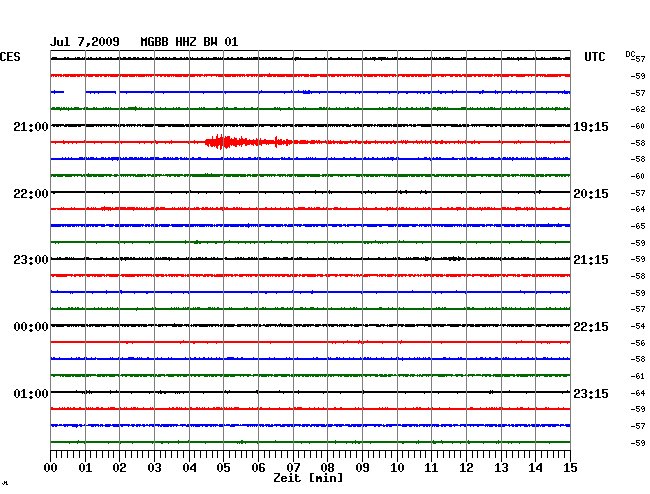
Task: Select the DC offset value -56
Action: click(638, 343)
